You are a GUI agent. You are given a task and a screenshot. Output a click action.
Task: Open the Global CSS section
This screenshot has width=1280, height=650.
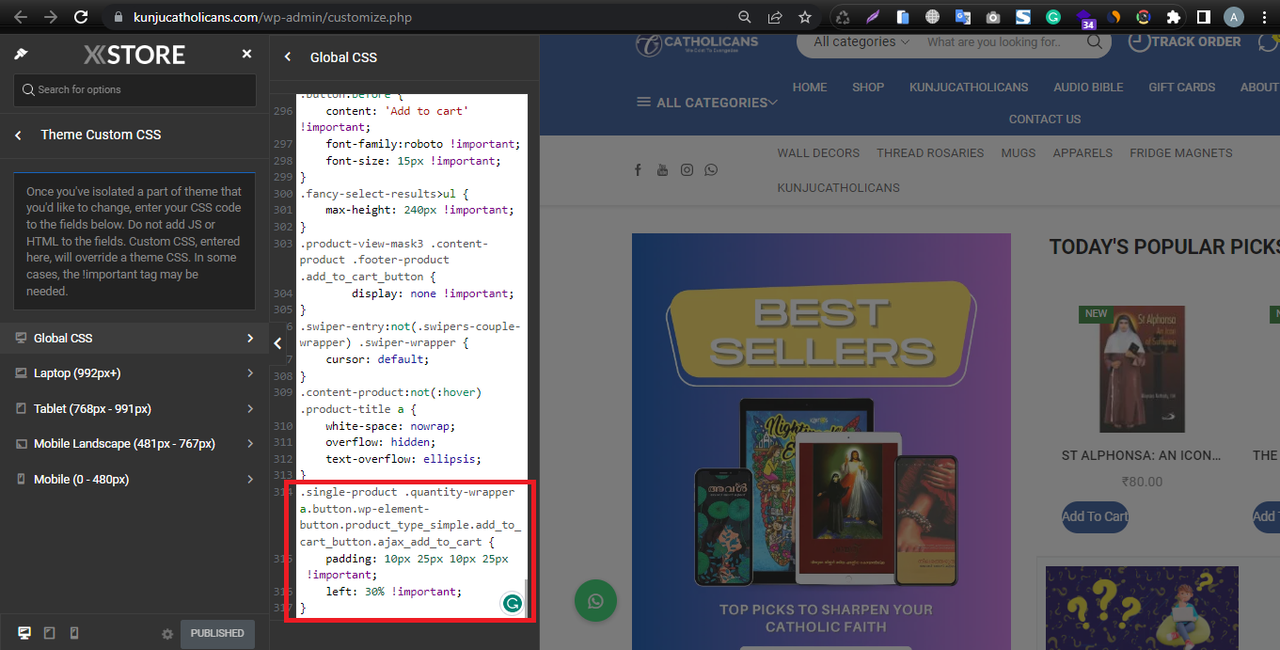pos(134,338)
